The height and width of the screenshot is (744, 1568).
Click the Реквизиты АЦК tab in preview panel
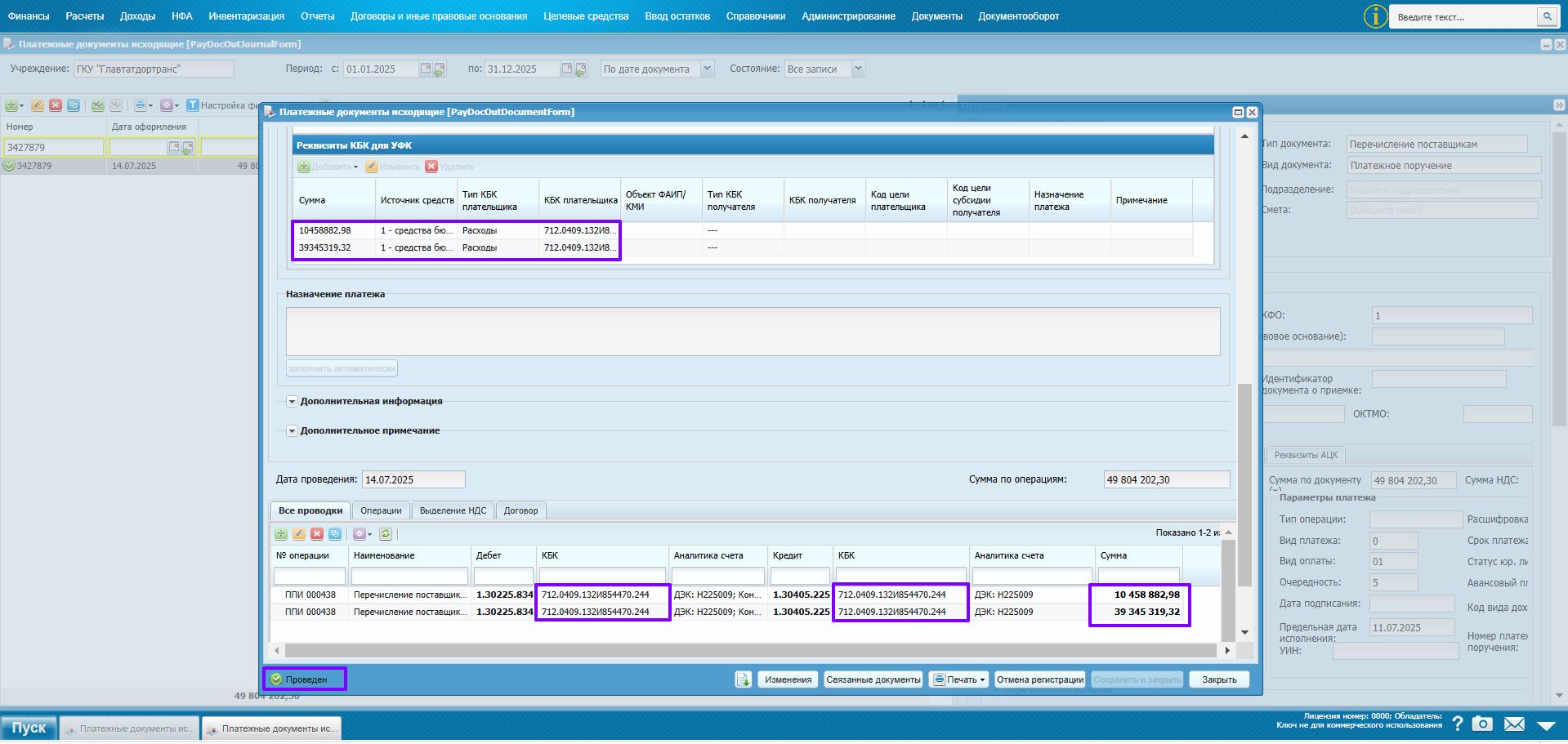coord(1306,455)
